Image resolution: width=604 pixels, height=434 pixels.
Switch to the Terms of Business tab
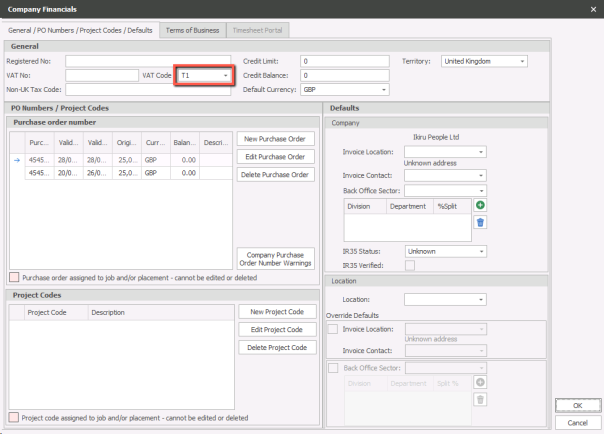(x=193, y=30)
